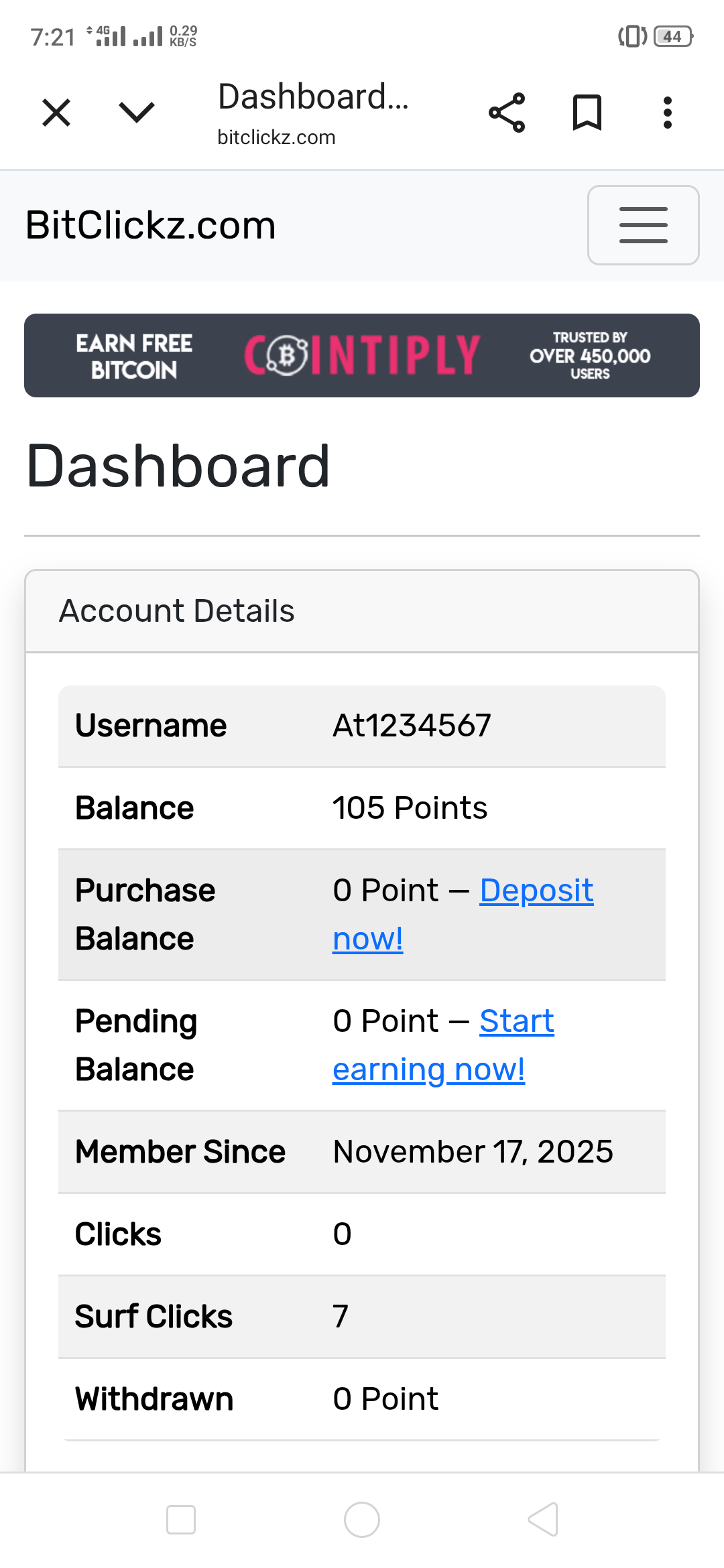
Task: Tap the Account Details card header
Action: (x=177, y=611)
